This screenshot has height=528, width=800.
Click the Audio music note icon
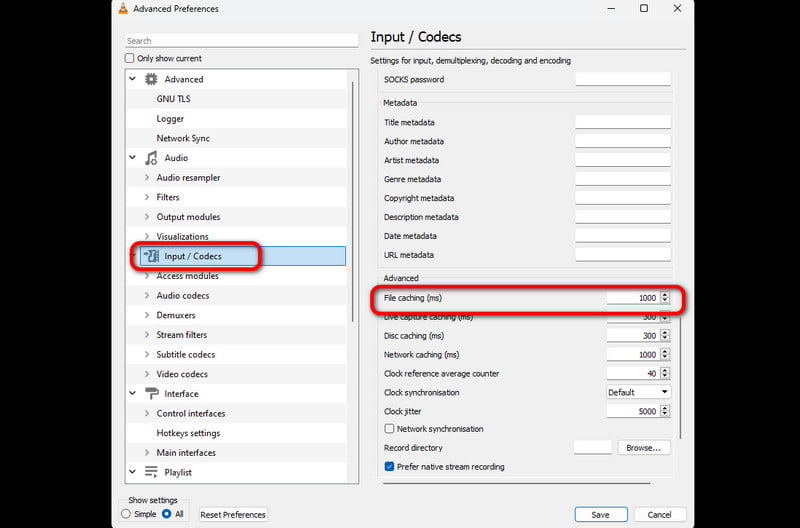[x=151, y=158]
